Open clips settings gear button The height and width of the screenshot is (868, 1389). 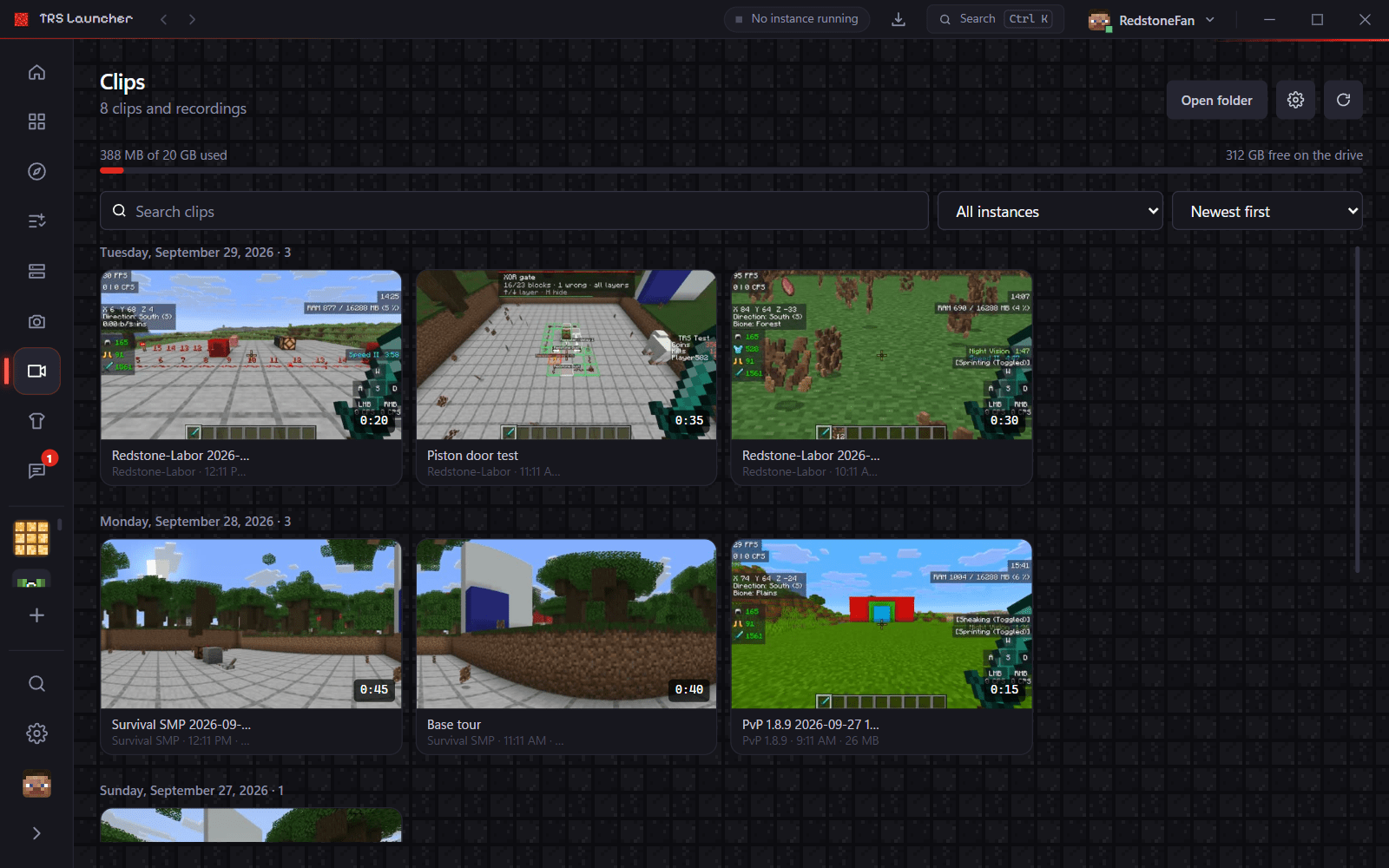(x=1295, y=100)
